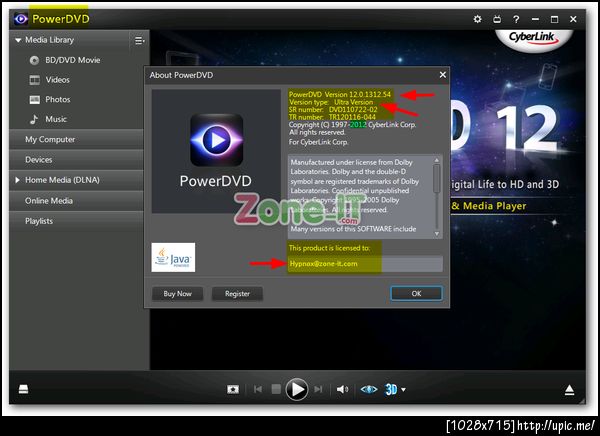Image resolution: width=600 pixels, height=436 pixels.
Task: Mute the volume speaker icon
Action: [x=342, y=389]
